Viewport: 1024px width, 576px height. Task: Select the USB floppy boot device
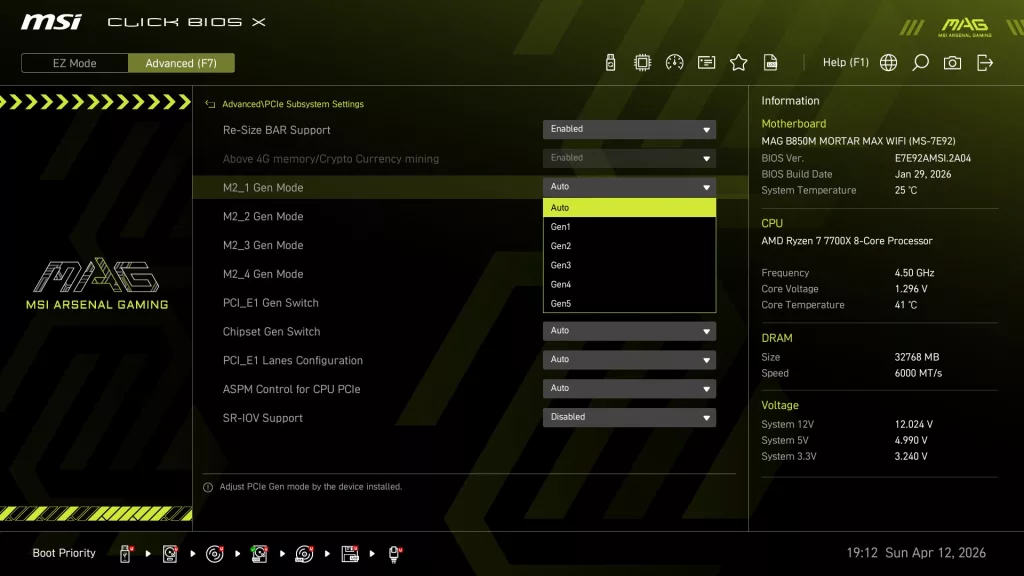click(349, 554)
